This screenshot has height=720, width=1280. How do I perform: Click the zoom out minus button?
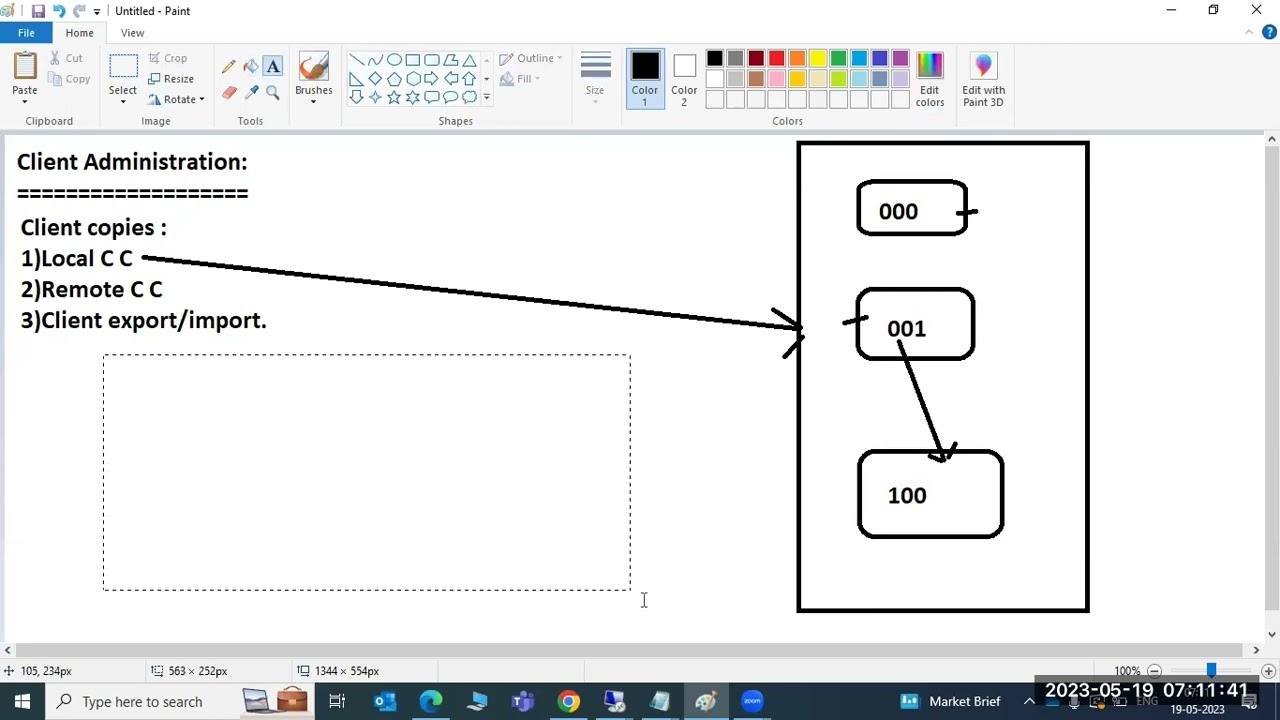[x=1154, y=671]
